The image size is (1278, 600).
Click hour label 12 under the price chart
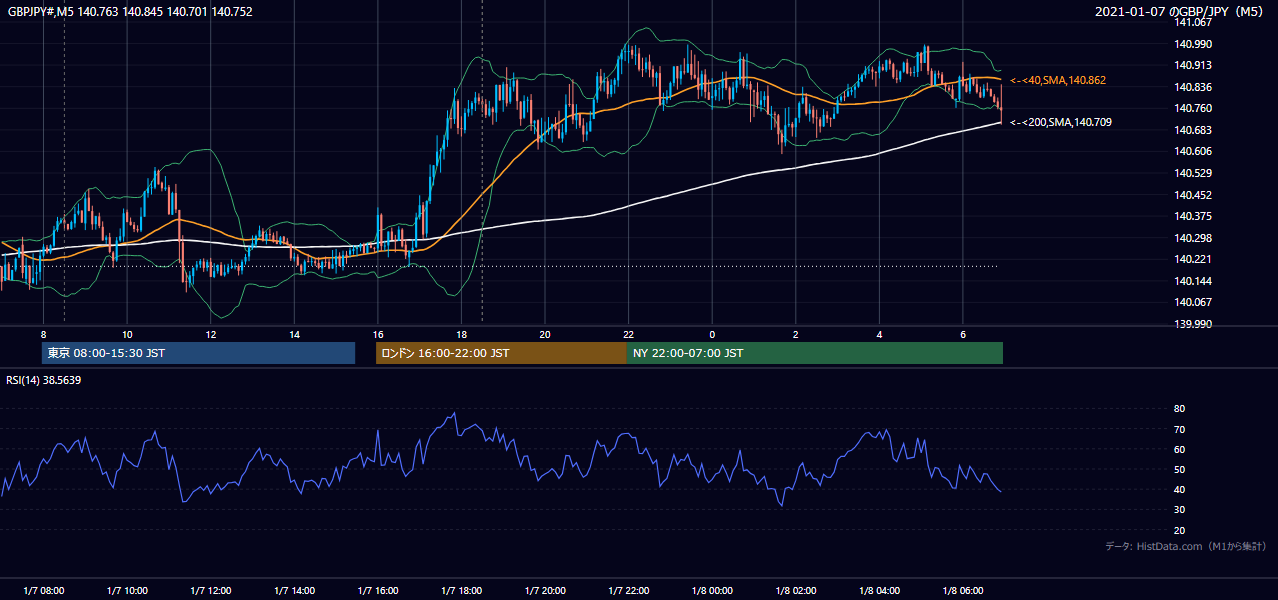[x=211, y=334]
